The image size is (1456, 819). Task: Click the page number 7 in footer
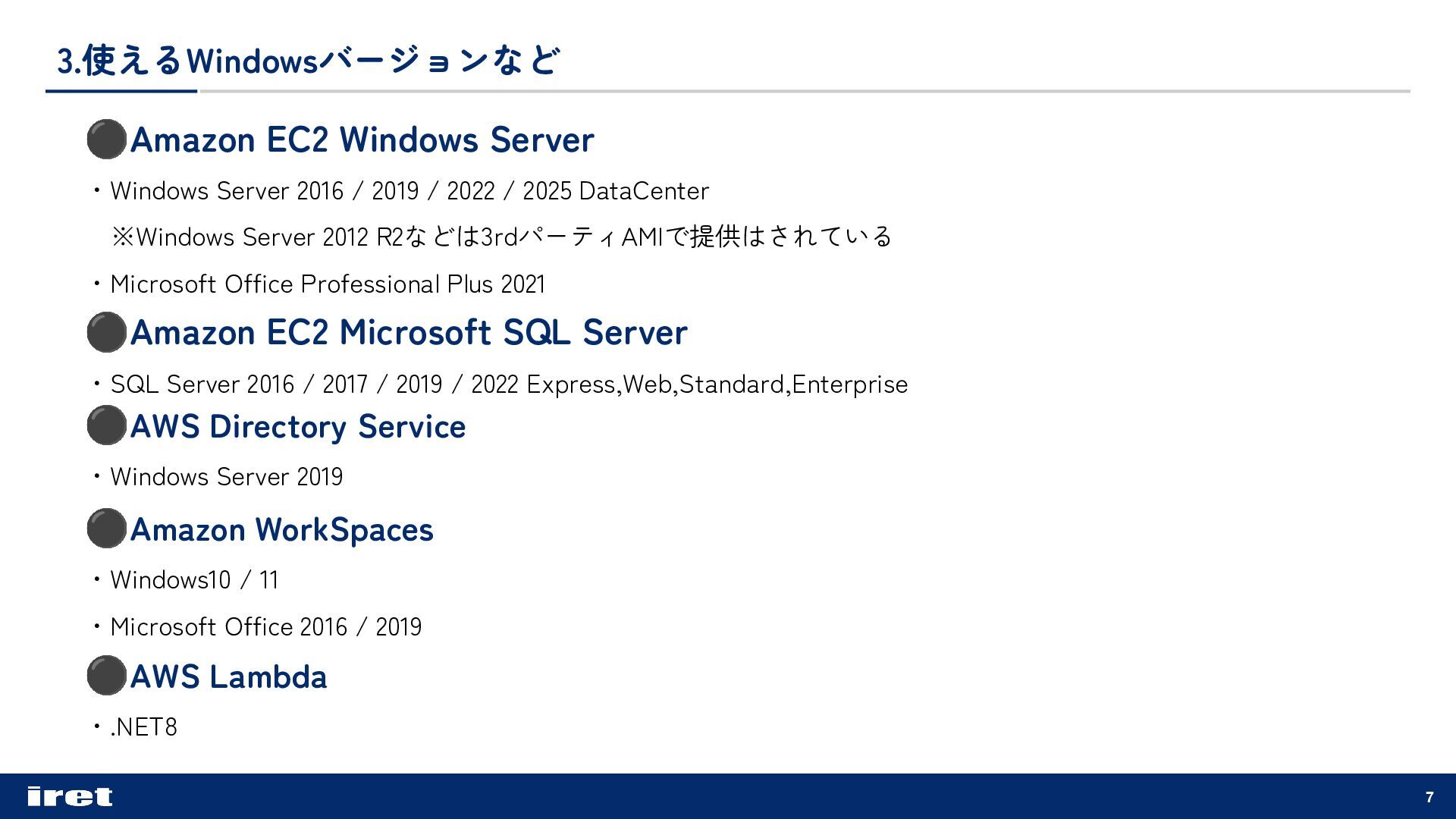1429,797
